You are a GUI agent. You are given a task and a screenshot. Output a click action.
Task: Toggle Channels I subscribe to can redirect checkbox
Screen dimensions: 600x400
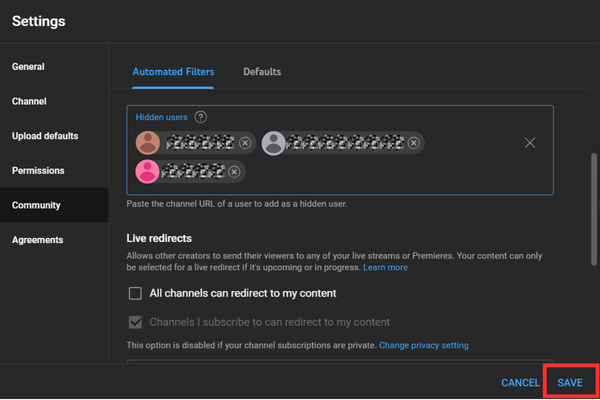click(x=135, y=323)
